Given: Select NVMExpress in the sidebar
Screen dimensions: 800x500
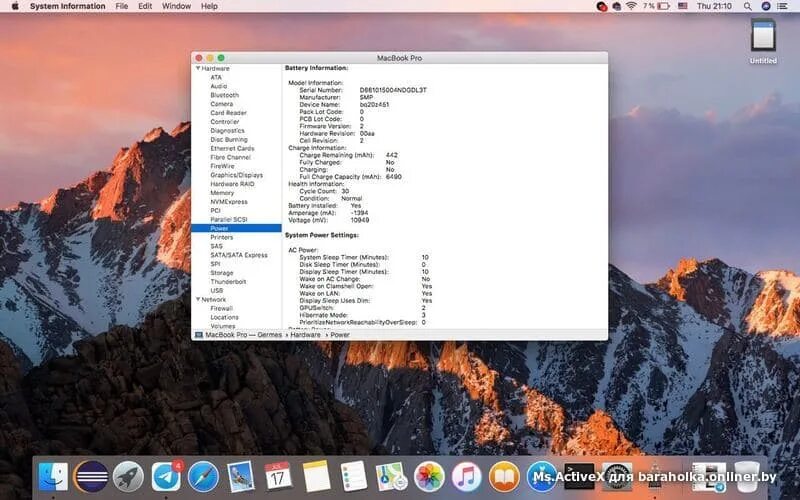Looking at the screenshot, I should click(229, 202).
